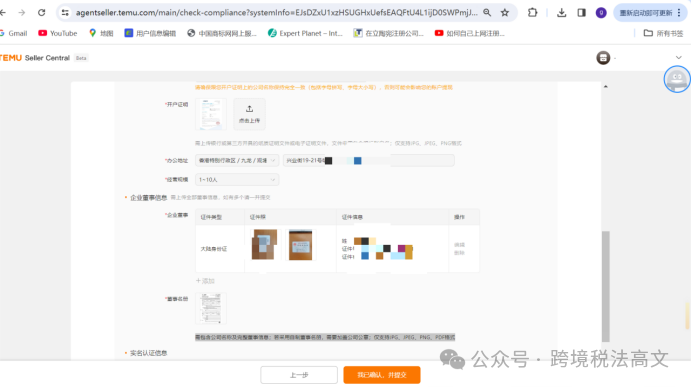Click the delete link in director row
This screenshot has height=387, width=691.
(459, 253)
